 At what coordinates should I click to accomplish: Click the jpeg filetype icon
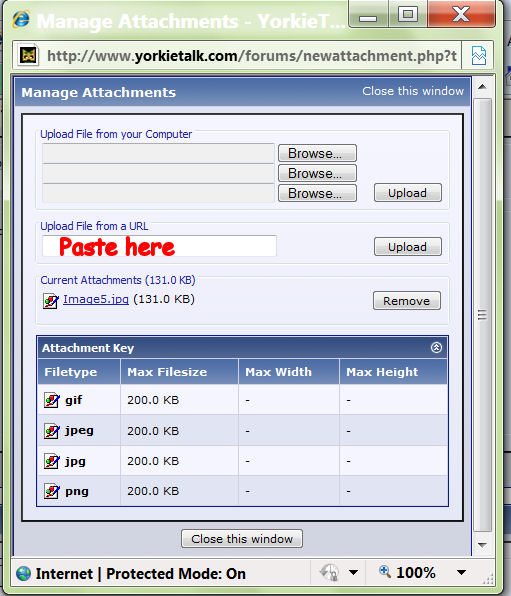pos(51,431)
